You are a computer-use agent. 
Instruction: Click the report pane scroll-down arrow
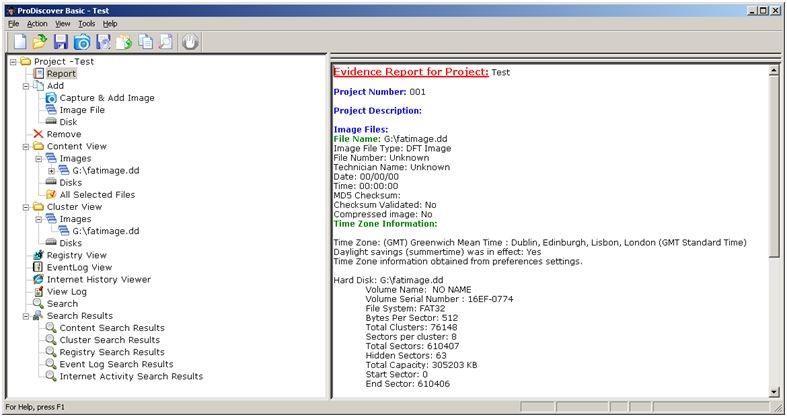[x=775, y=391]
